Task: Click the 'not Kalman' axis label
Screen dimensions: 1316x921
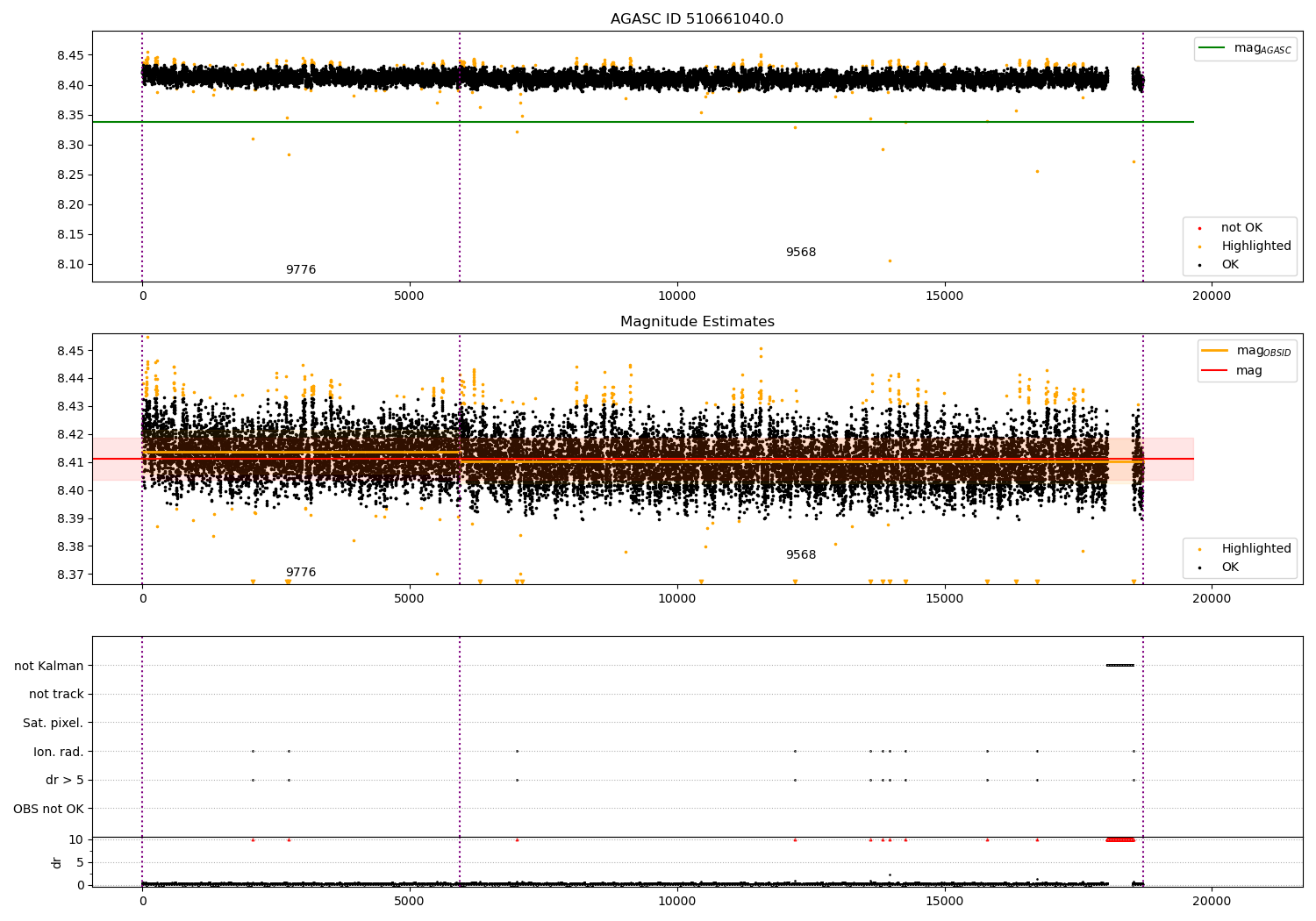Action: click(49, 666)
